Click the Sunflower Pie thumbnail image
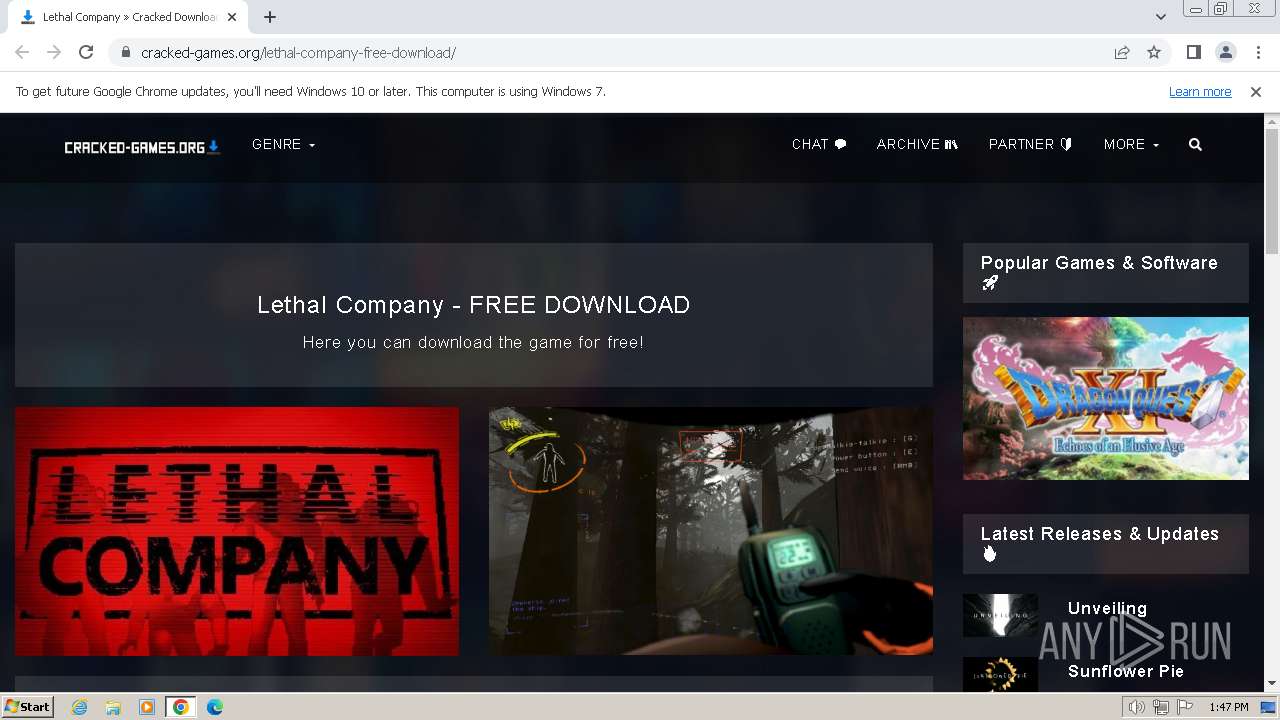 pyautogui.click(x=1000, y=674)
